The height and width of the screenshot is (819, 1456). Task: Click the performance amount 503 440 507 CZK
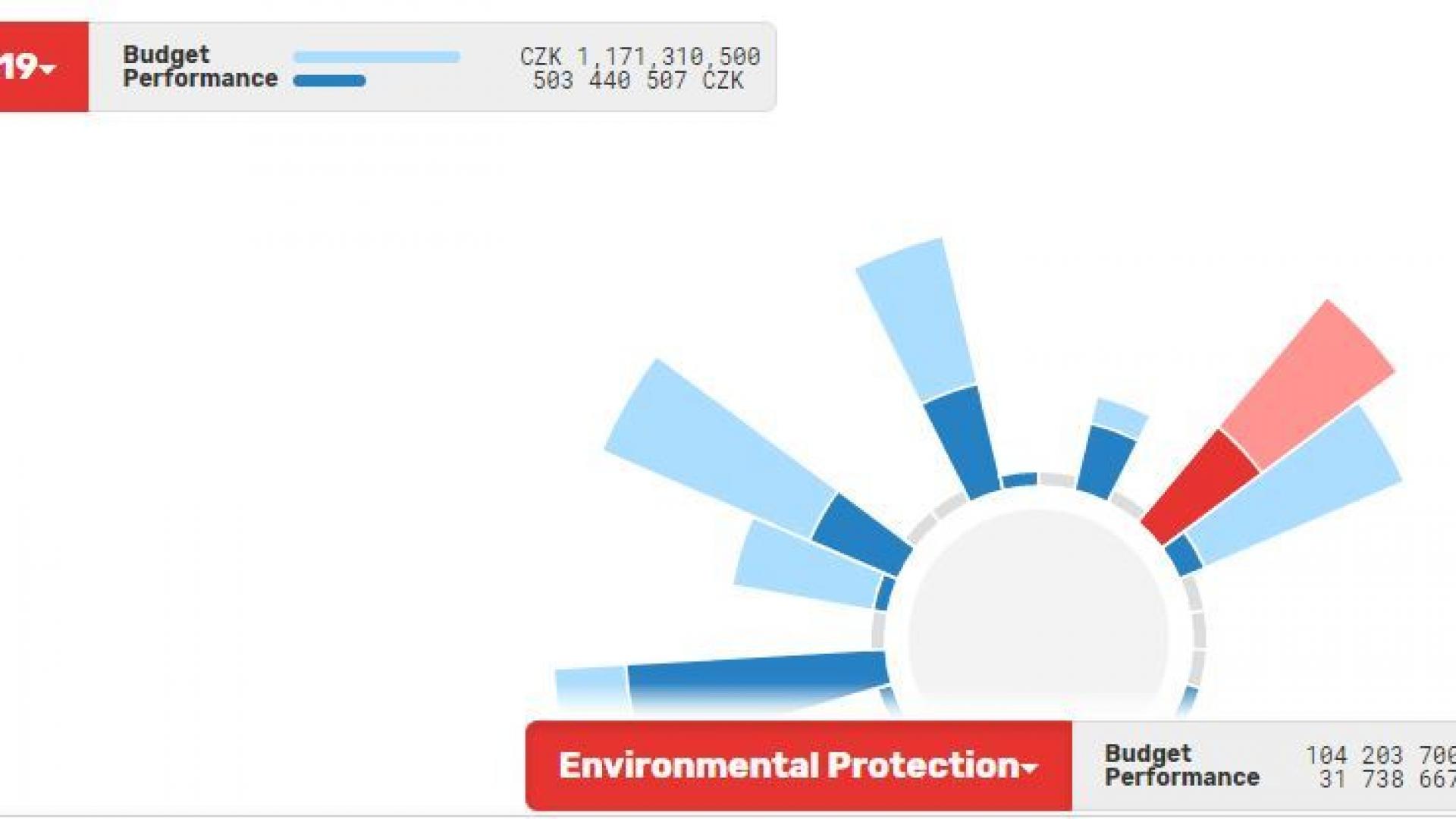[x=638, y=80]
